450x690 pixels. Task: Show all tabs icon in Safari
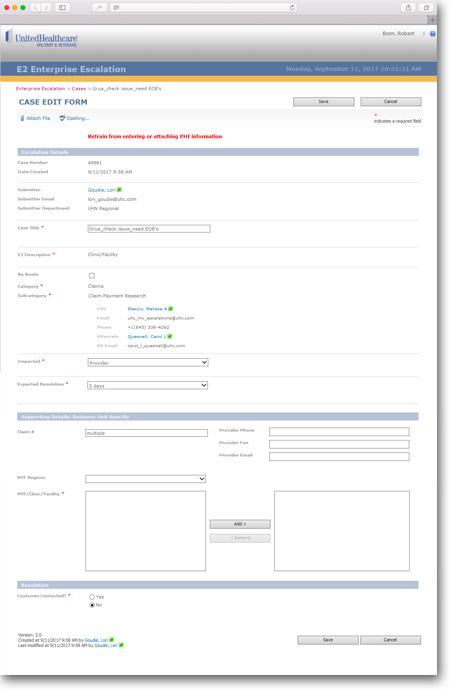(x=426, y=7)
